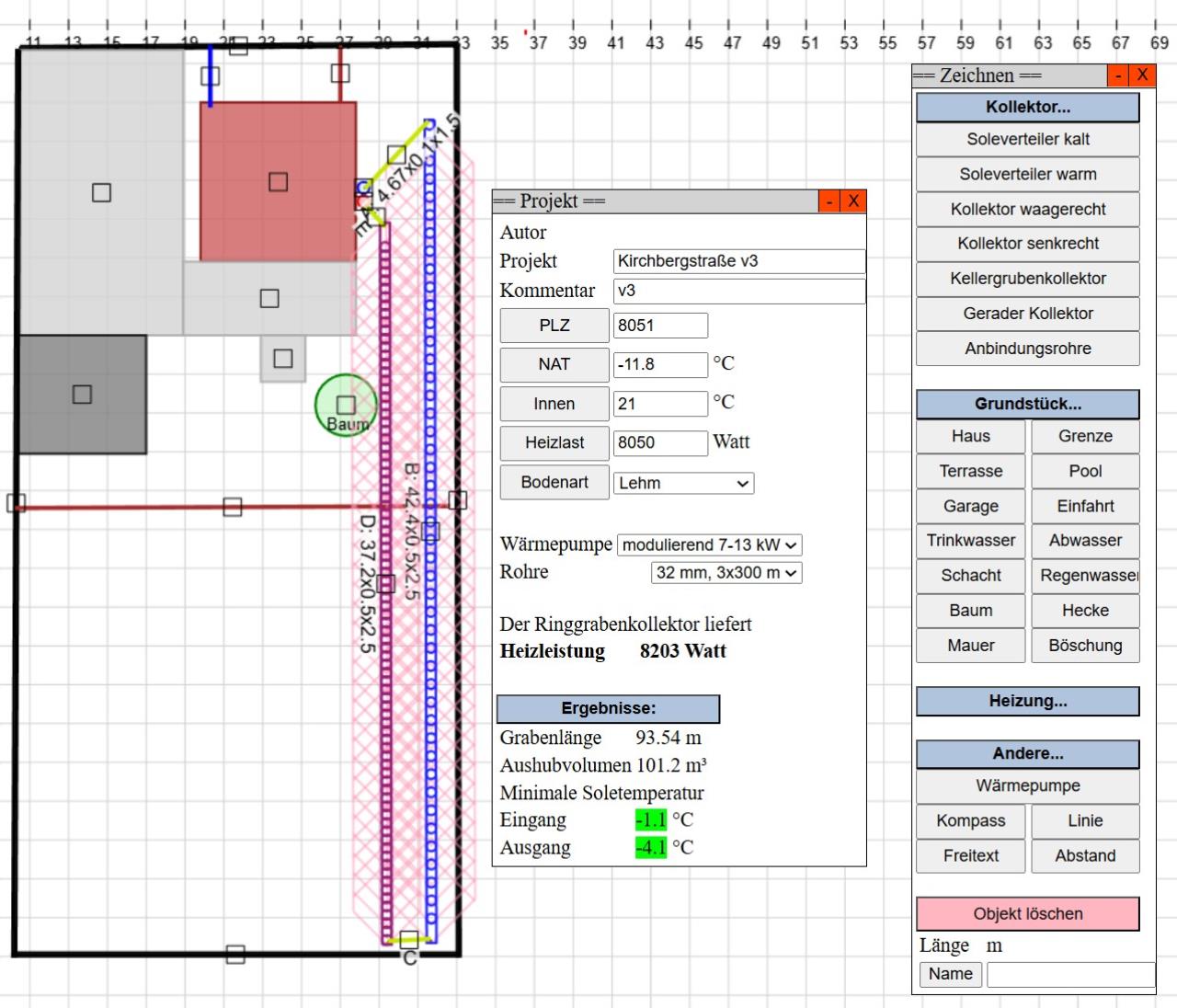Image resolution: width=1177 pixels, height=1008 pixels.
Task: Select the dark gray garage square handle
Action: [x=82, y=394]
